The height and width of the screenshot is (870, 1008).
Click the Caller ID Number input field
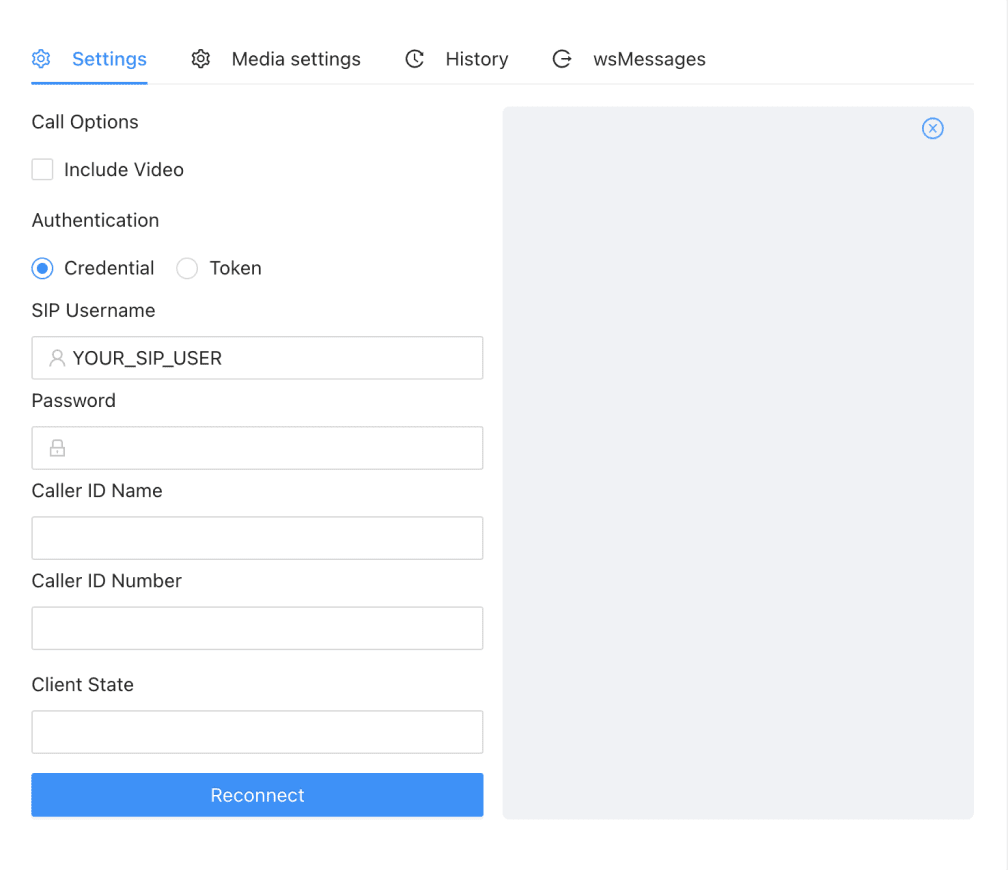point(257,627)
